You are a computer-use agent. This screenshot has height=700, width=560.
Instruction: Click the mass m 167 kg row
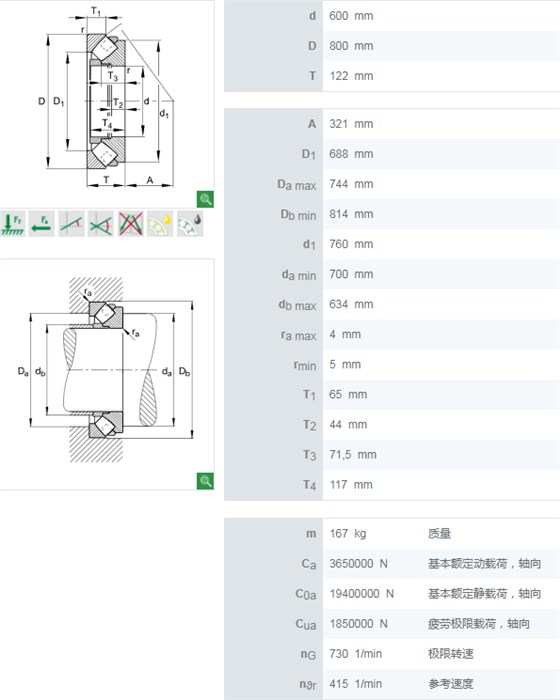[392, 533]
